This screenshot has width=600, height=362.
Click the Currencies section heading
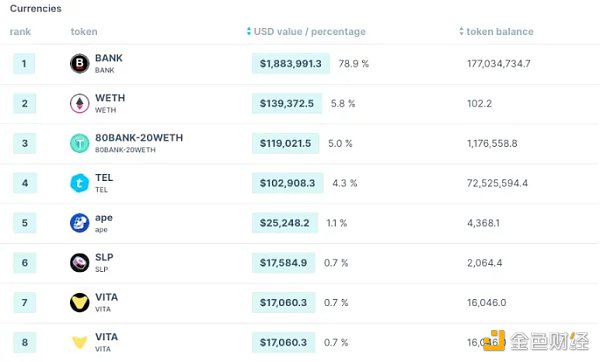(x=36, y=8)
